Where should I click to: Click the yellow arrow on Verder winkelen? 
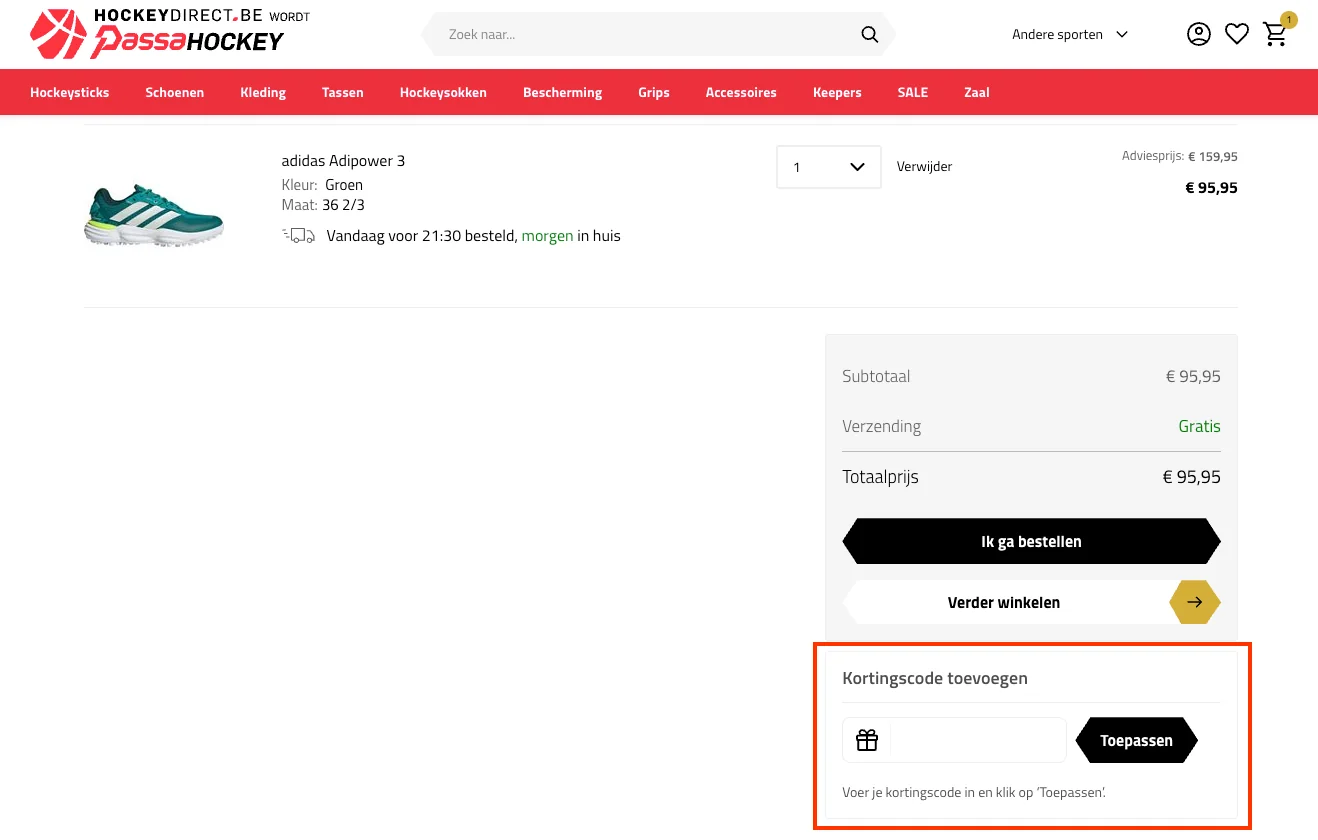[x=1195, y=602]
